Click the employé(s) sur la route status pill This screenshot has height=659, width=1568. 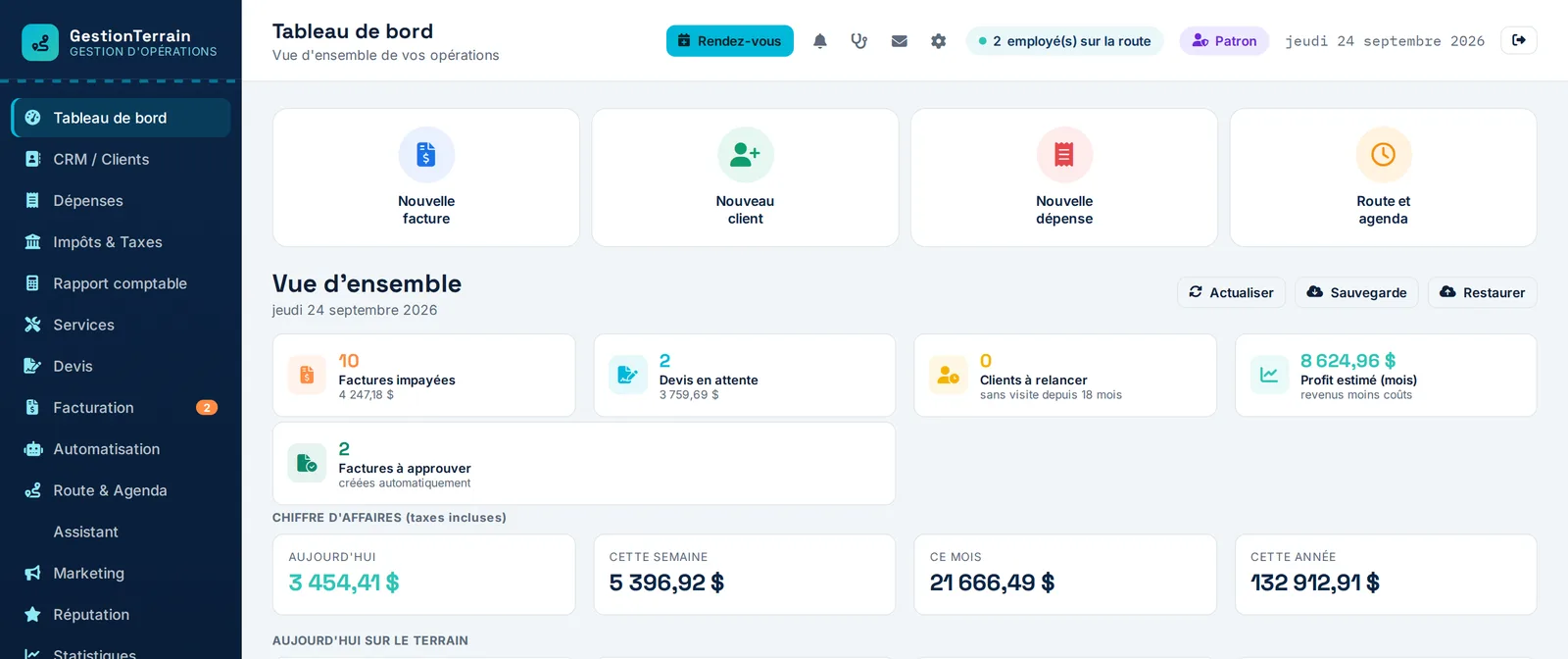(1064, 41)
